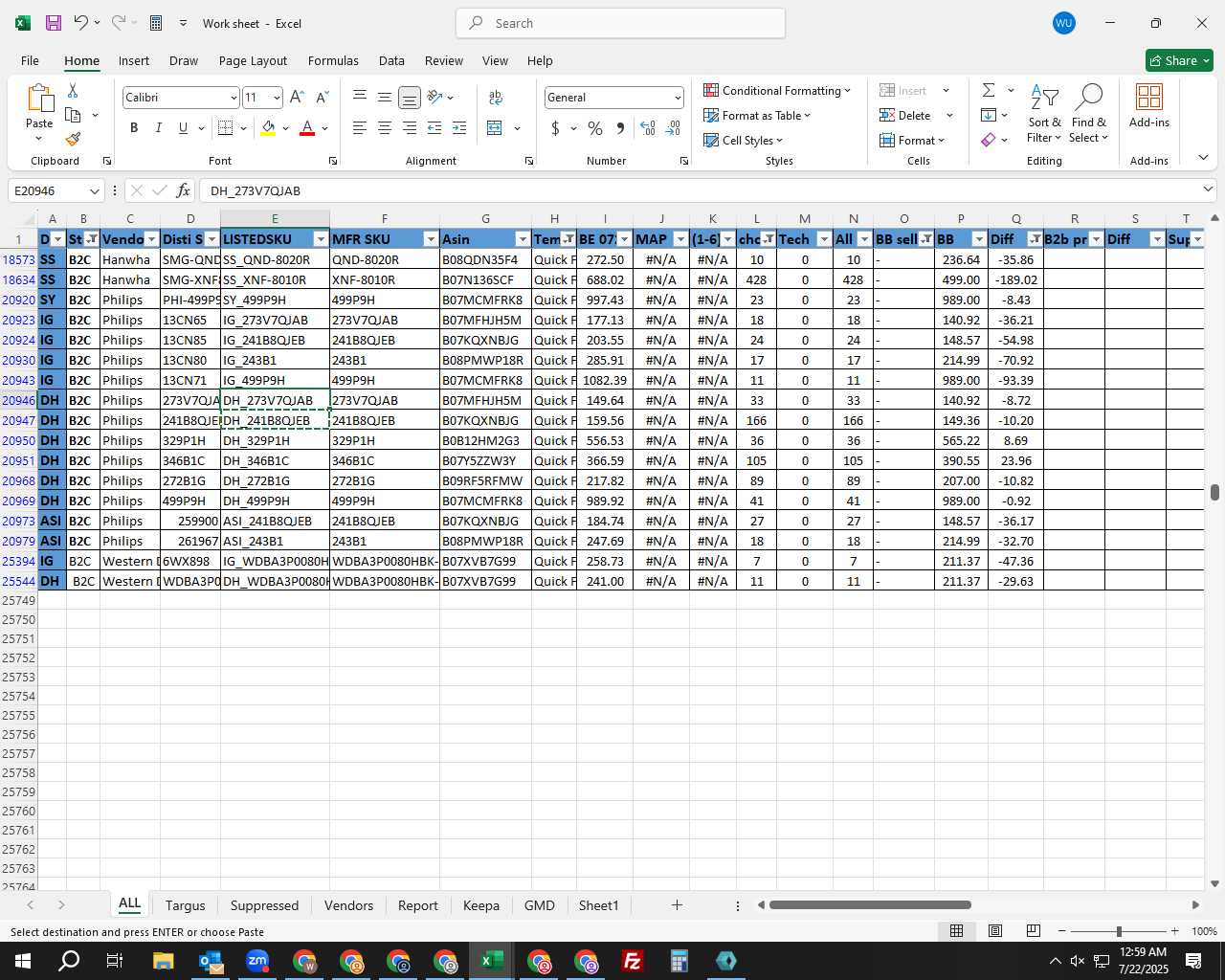Click the Borders icon
This screenshot has width=1225, height=980.
click(x=226, y=128)
